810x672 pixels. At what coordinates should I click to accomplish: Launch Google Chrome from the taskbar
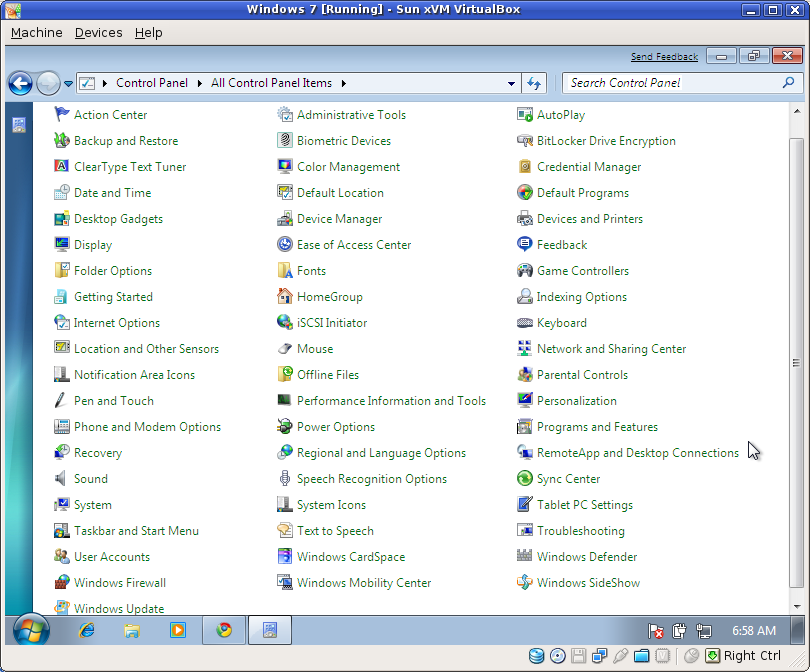[x=222, y=630]
